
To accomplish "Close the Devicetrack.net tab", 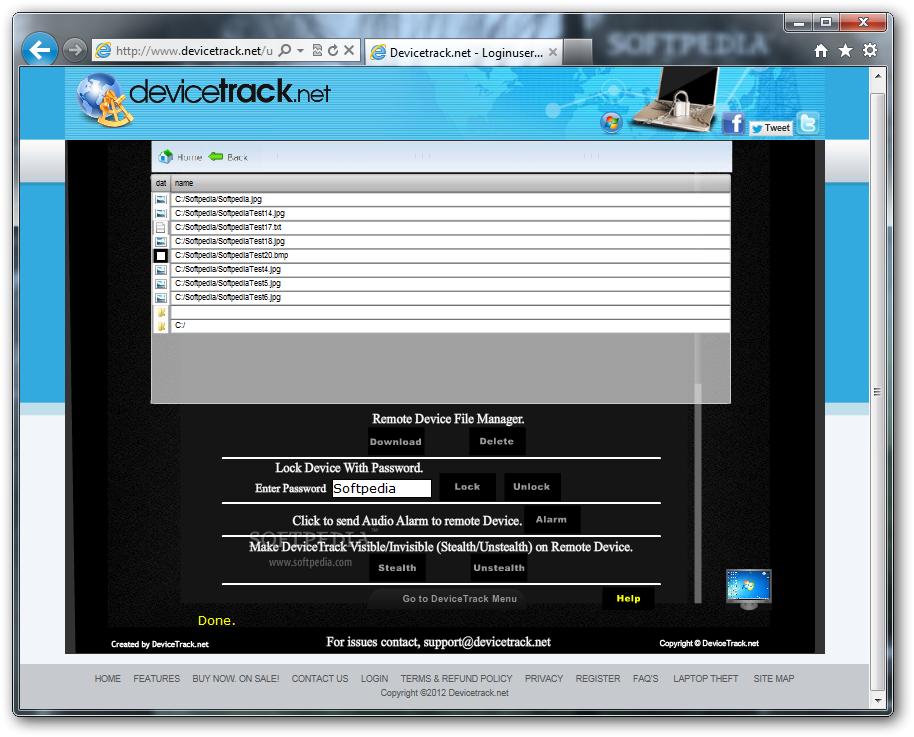I will click(x=553, y=52).
